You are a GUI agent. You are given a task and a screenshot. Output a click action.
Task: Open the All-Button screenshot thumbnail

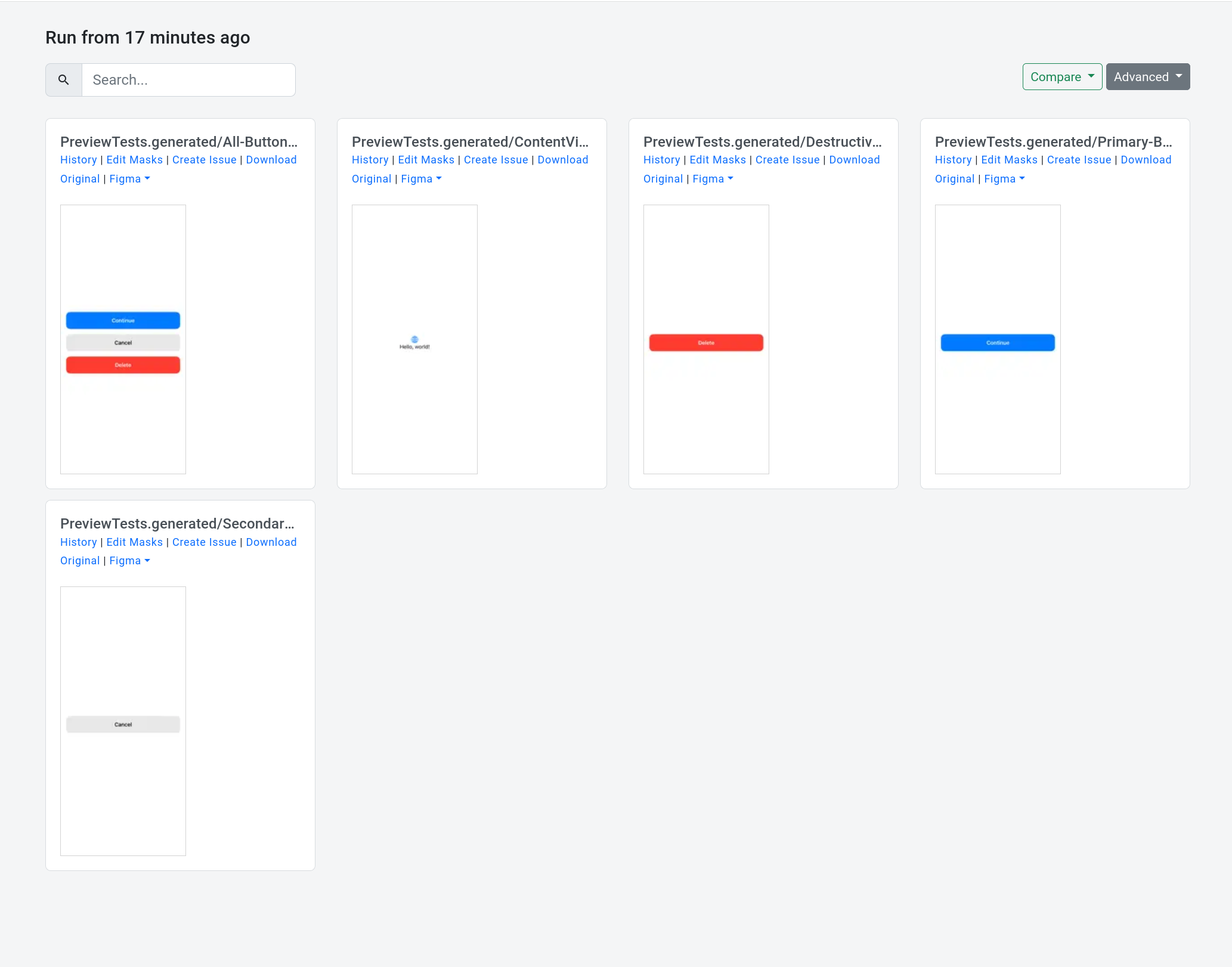point(123,339)
